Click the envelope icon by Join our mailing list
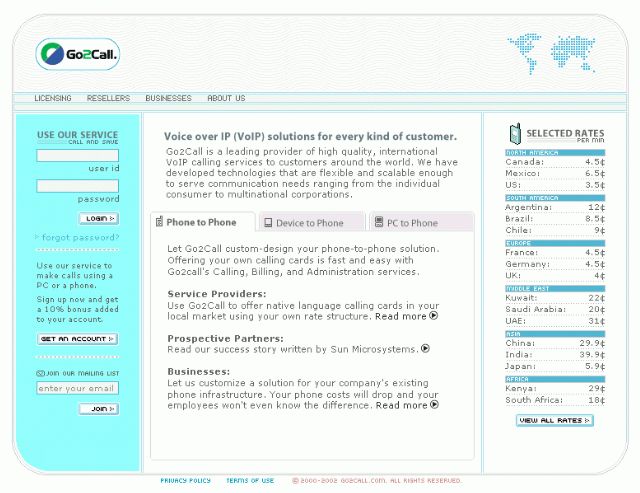640x493 pixels. click(x=40, y=373)
